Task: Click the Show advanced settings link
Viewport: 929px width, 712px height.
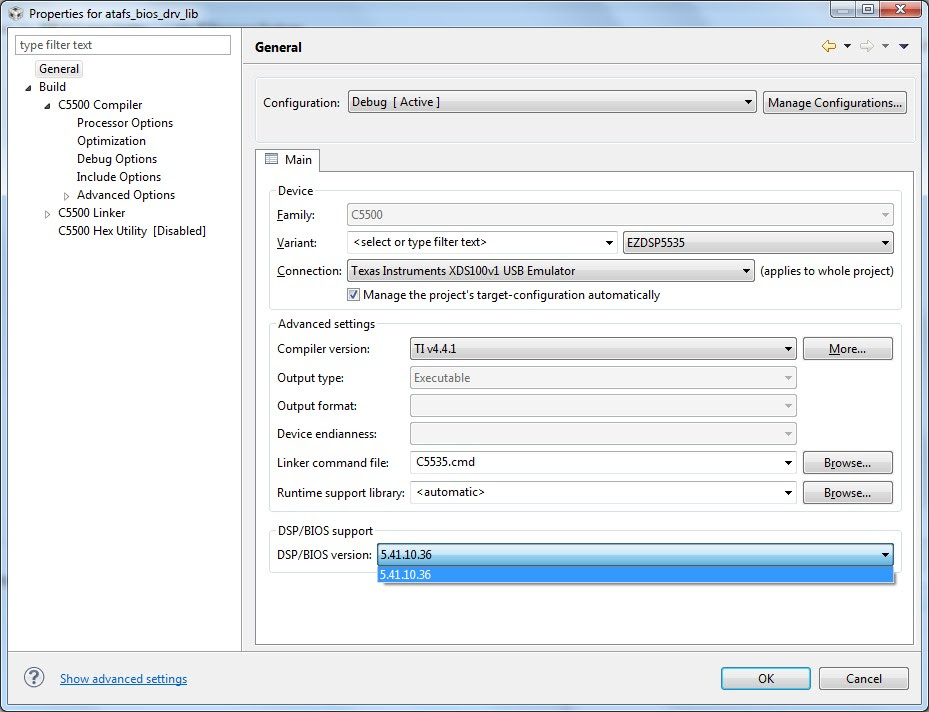Action: pos(123,679)
